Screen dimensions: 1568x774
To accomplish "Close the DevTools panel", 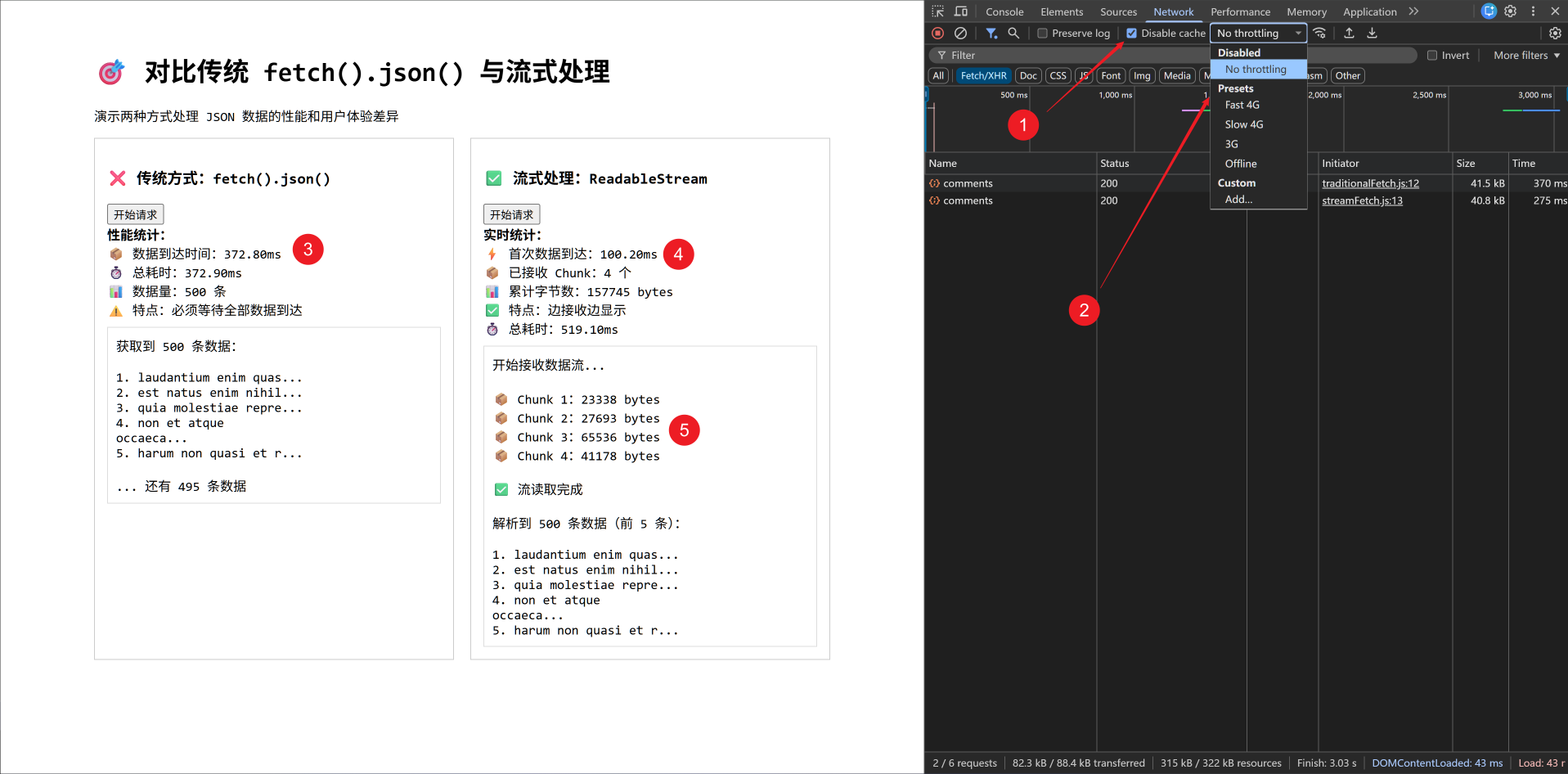I will (1555, 11).
